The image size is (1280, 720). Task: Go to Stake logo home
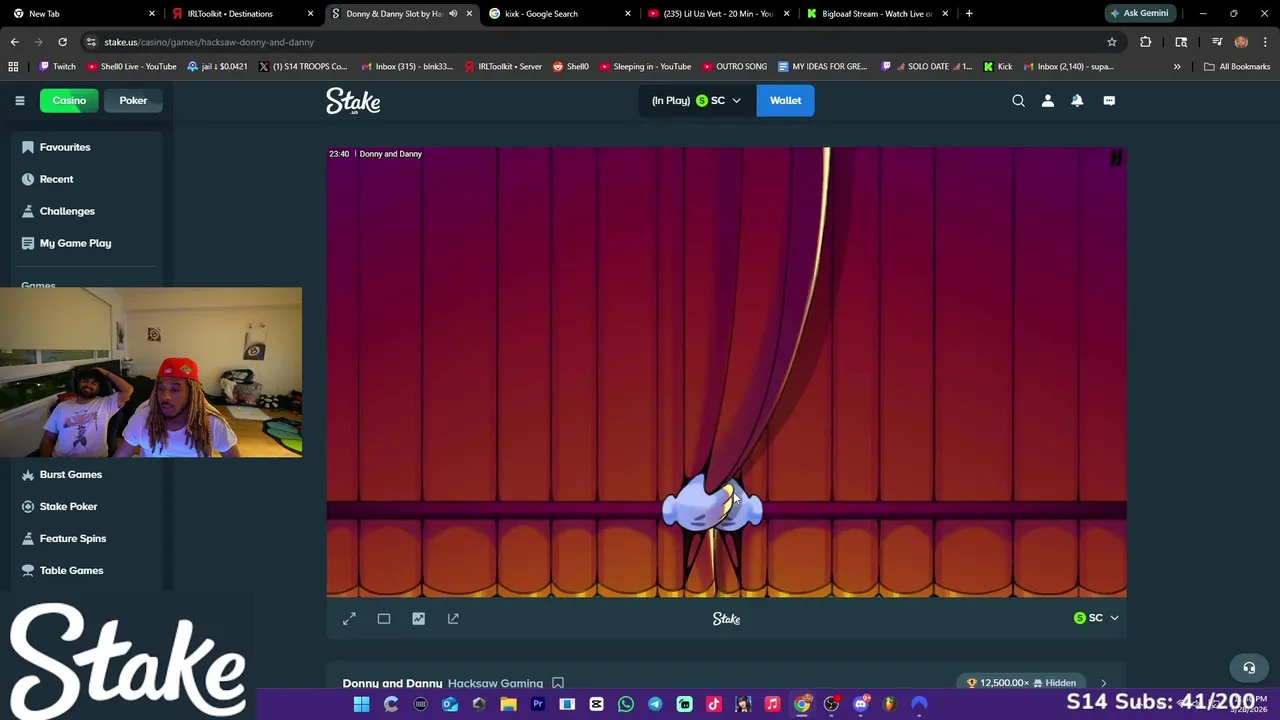point(353,101)
